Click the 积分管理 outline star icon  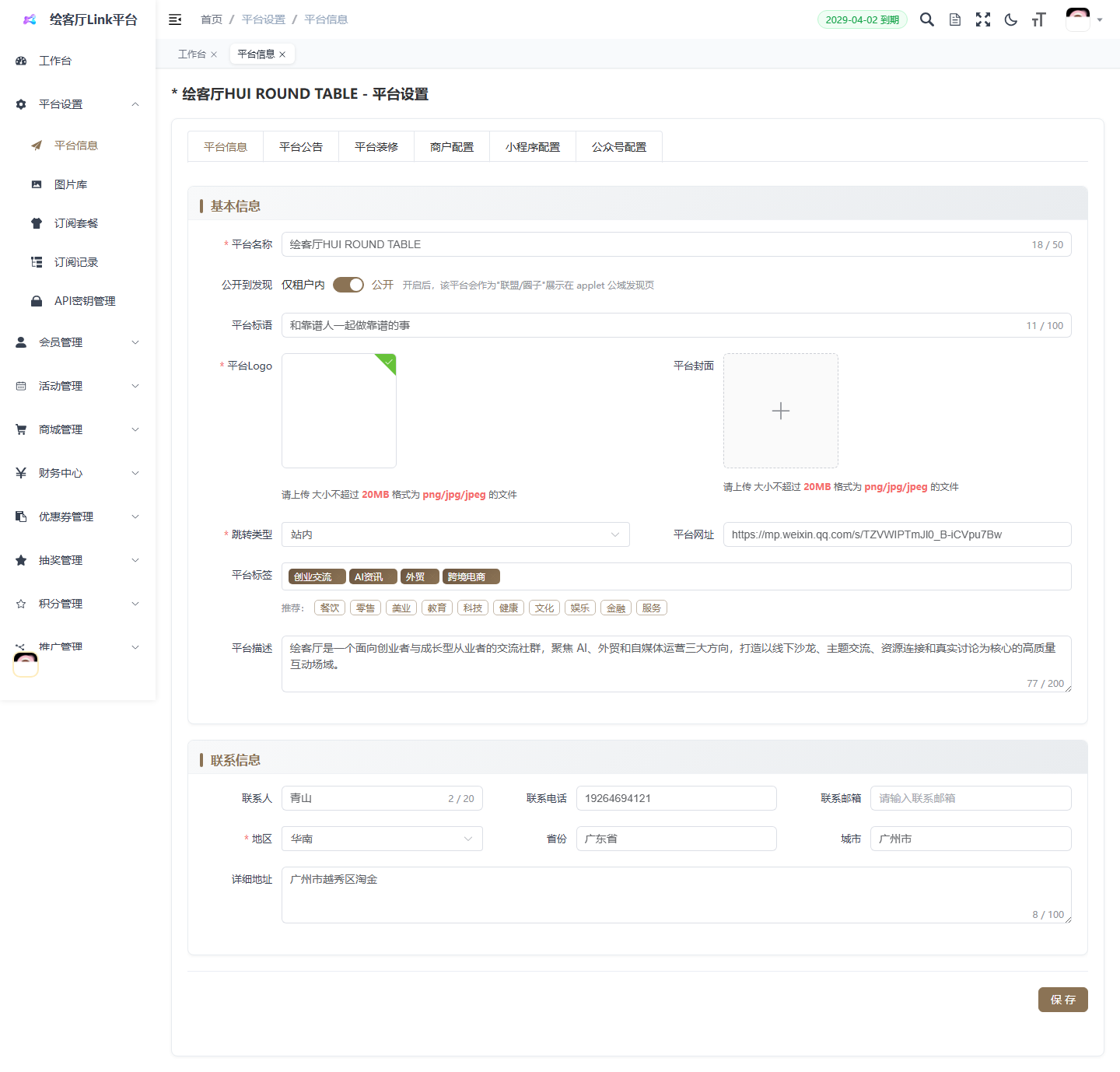21,604
